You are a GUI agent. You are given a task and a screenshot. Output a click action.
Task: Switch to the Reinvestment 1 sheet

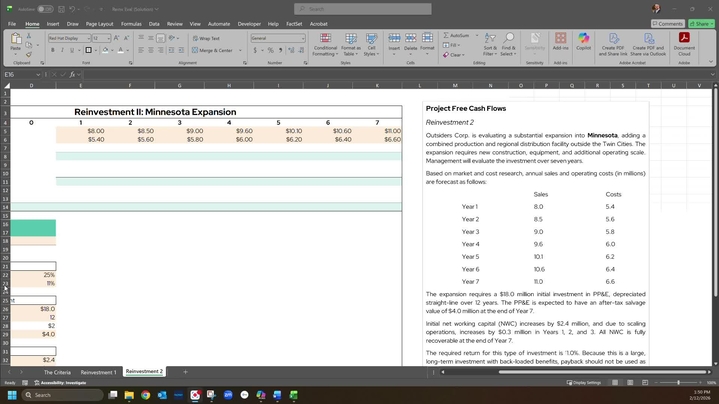98,372
